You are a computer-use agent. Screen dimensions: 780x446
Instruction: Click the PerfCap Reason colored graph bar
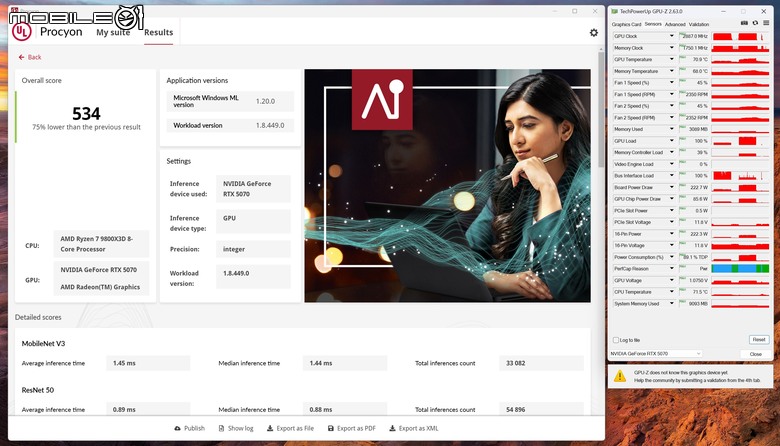point(740,268)
